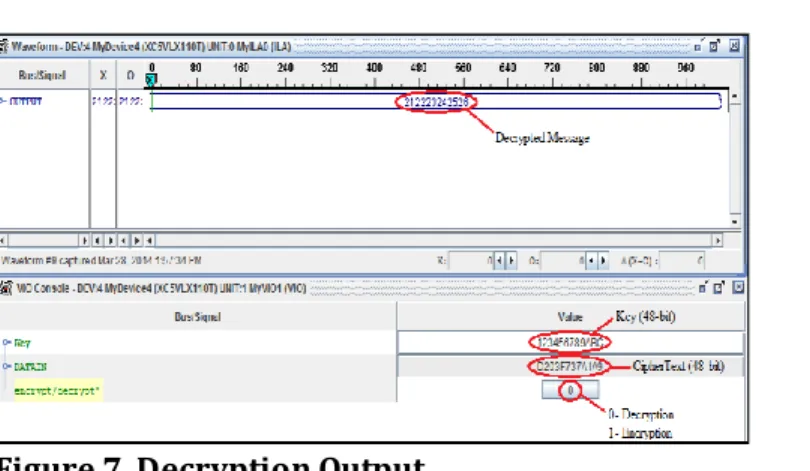Decrement the X cursor position stepper
The width and height of the screenshot is (810, 471).
[x=499, y=261]
